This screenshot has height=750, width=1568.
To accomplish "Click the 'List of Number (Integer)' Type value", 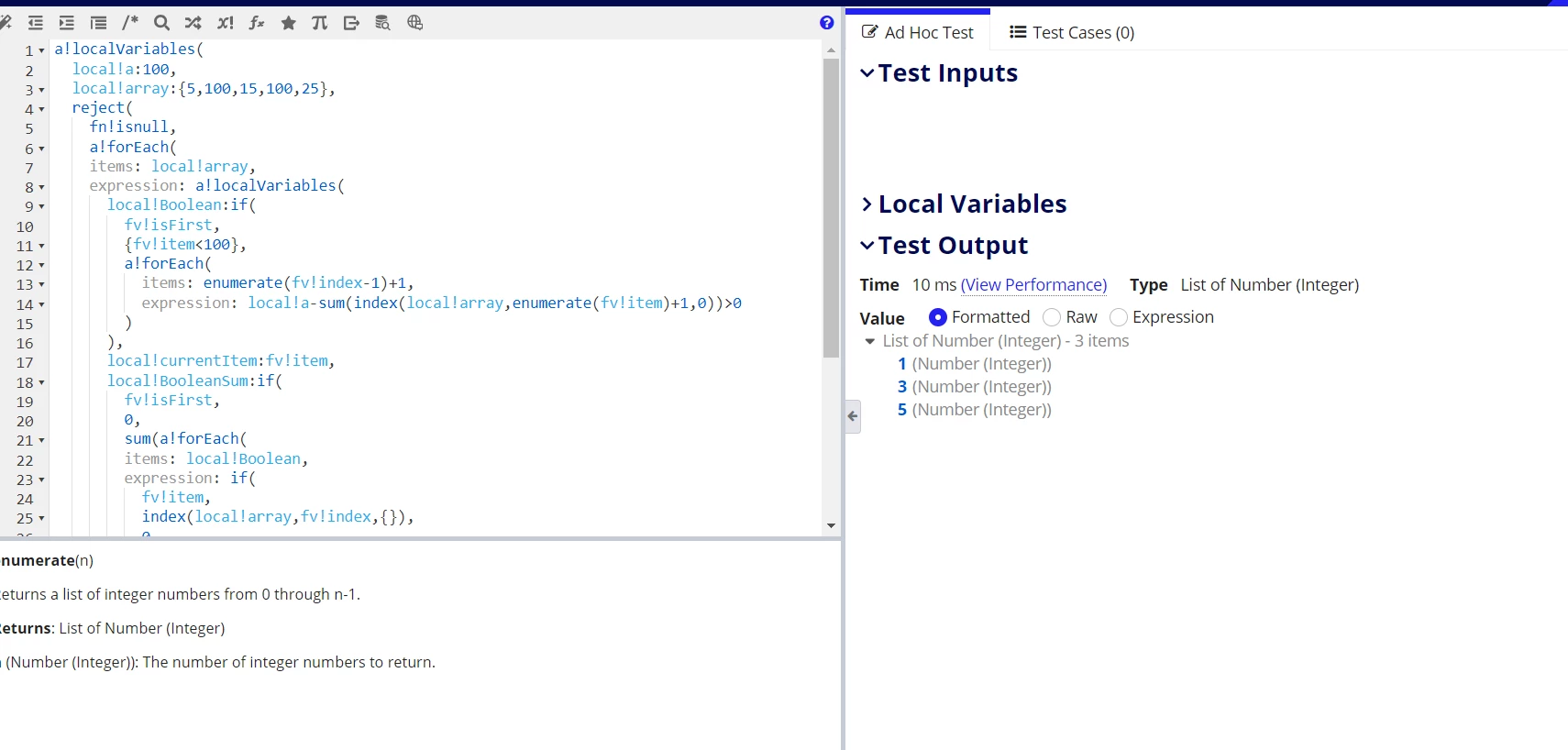I will pos(1270,285).
